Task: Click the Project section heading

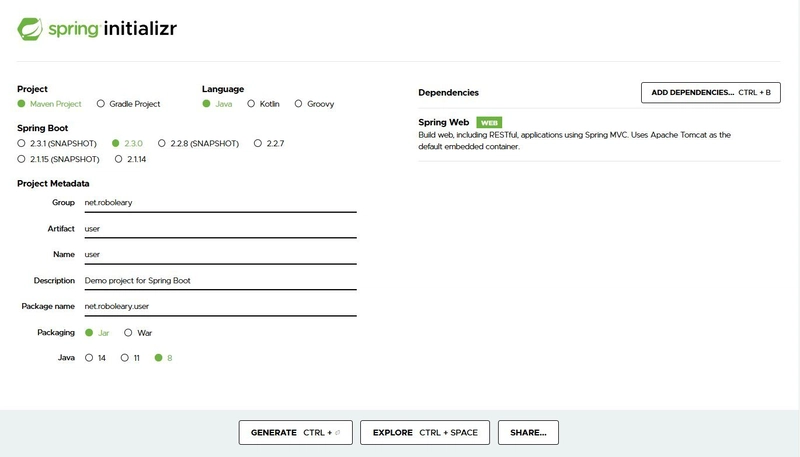Action: point(32,89)
